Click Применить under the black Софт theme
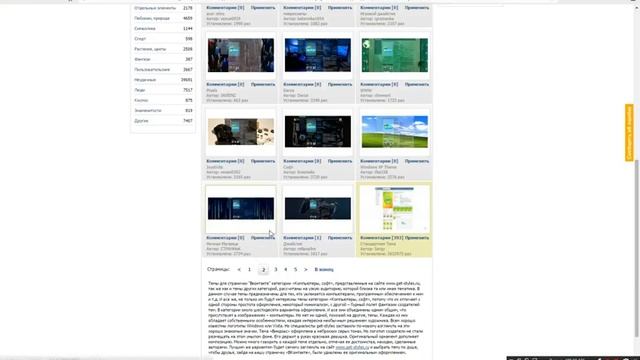 (x=340, y=161)
